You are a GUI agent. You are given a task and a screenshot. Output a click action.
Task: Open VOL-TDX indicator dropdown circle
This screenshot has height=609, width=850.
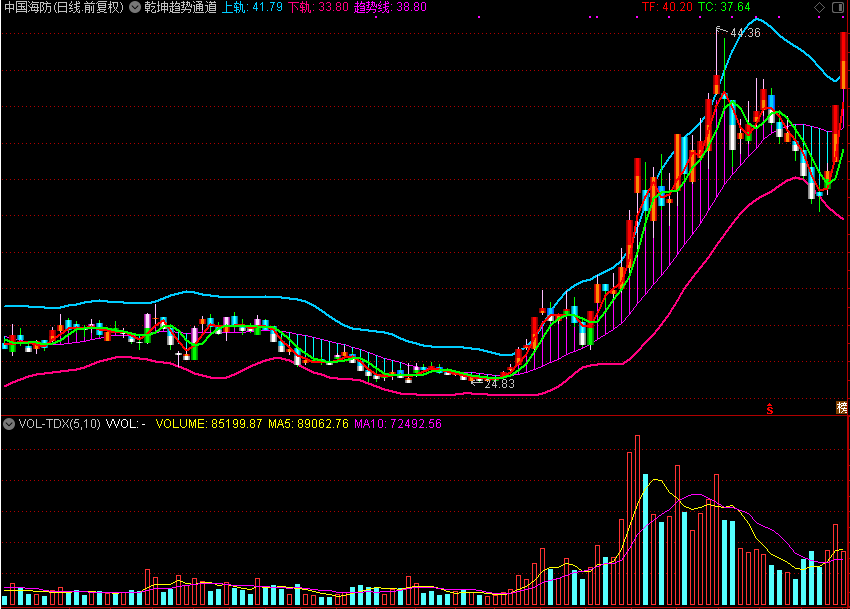pos(9,424)
